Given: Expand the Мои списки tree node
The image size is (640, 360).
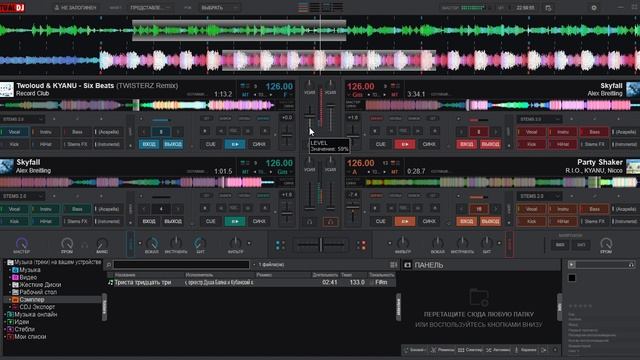Looking at the screenshot, I should pyautogui.click(x=5, y=337).
